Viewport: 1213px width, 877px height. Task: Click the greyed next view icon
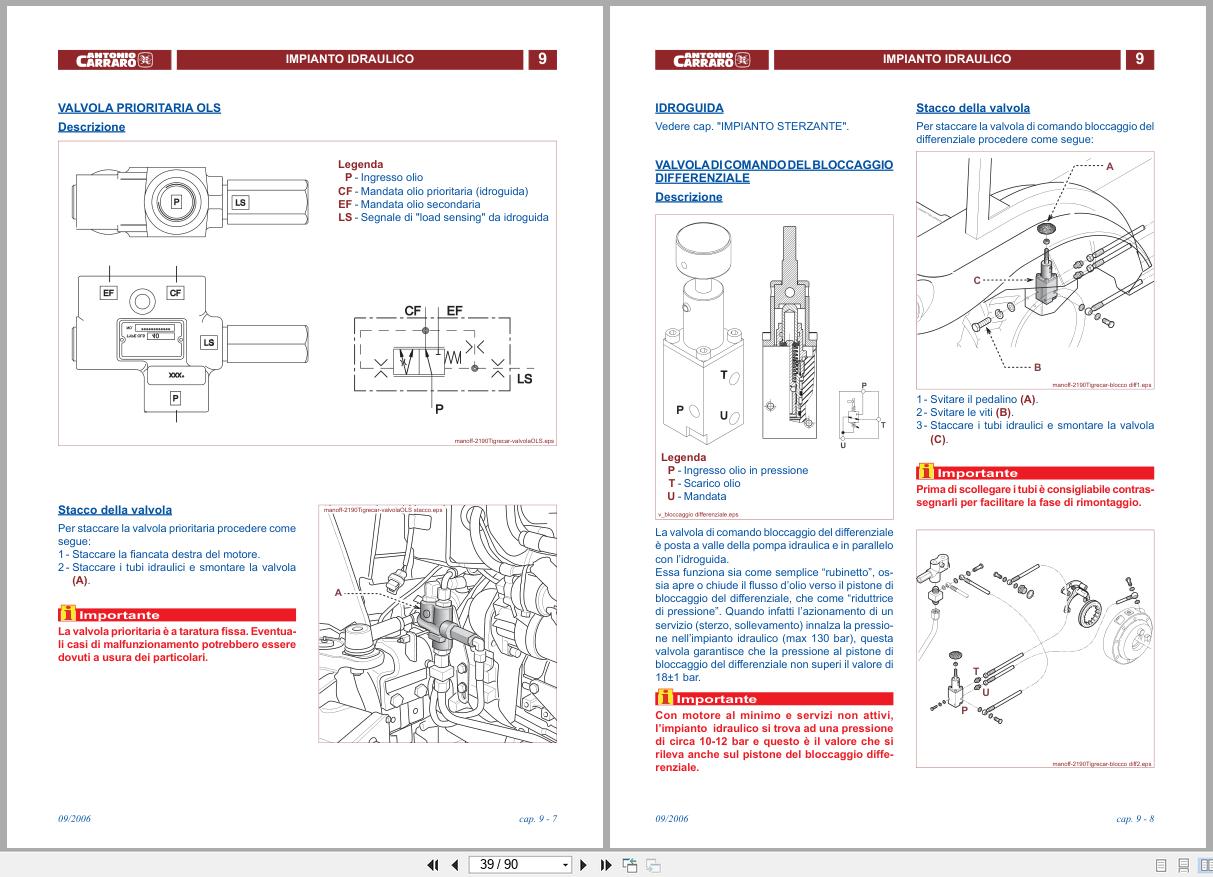653,865
